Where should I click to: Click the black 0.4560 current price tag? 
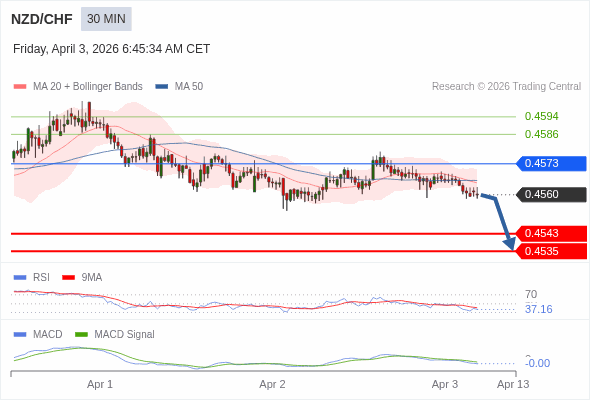coord(551,195)
